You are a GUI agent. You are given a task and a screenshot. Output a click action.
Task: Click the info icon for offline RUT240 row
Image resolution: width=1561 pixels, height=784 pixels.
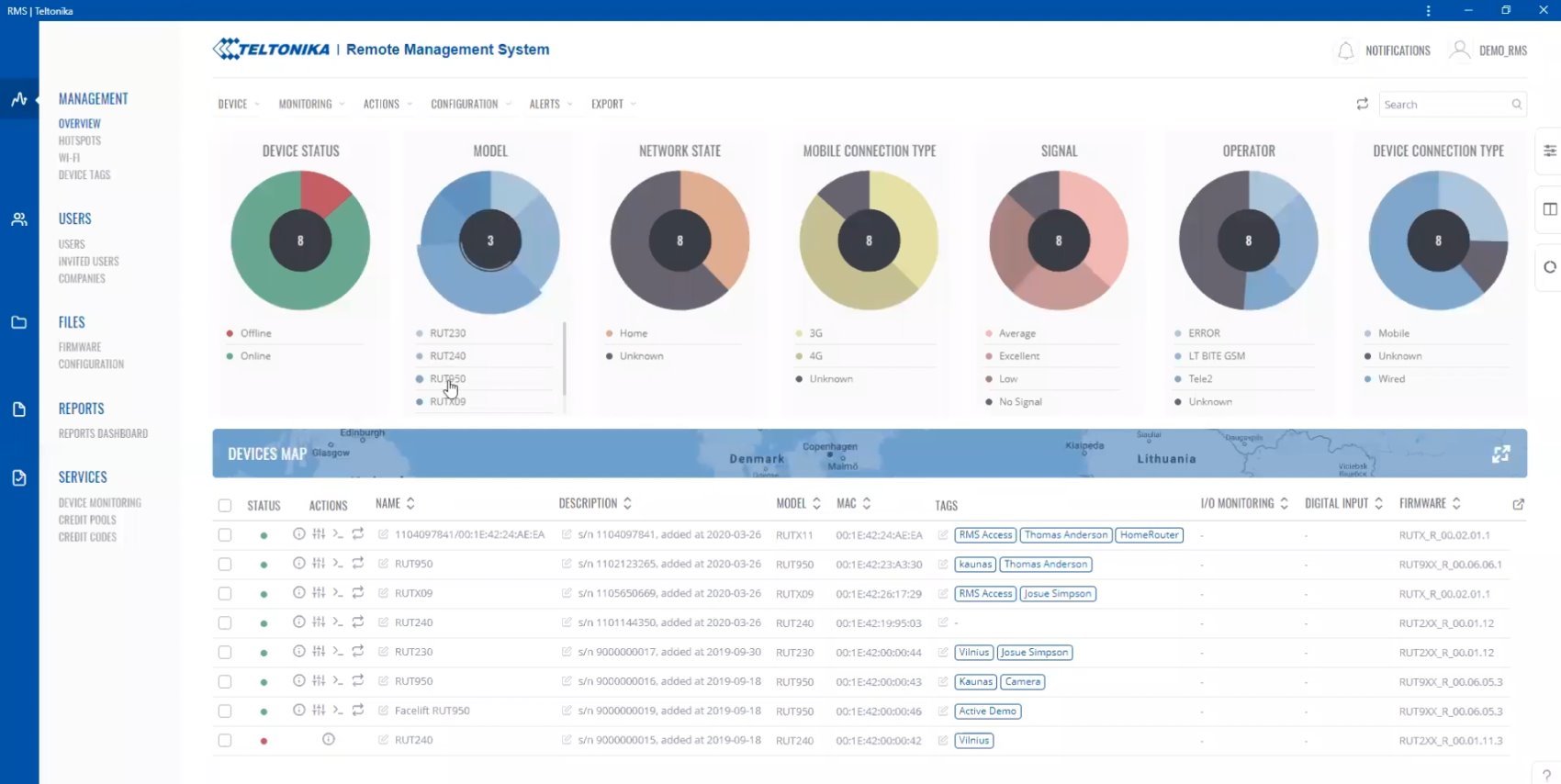click(328, 740)
